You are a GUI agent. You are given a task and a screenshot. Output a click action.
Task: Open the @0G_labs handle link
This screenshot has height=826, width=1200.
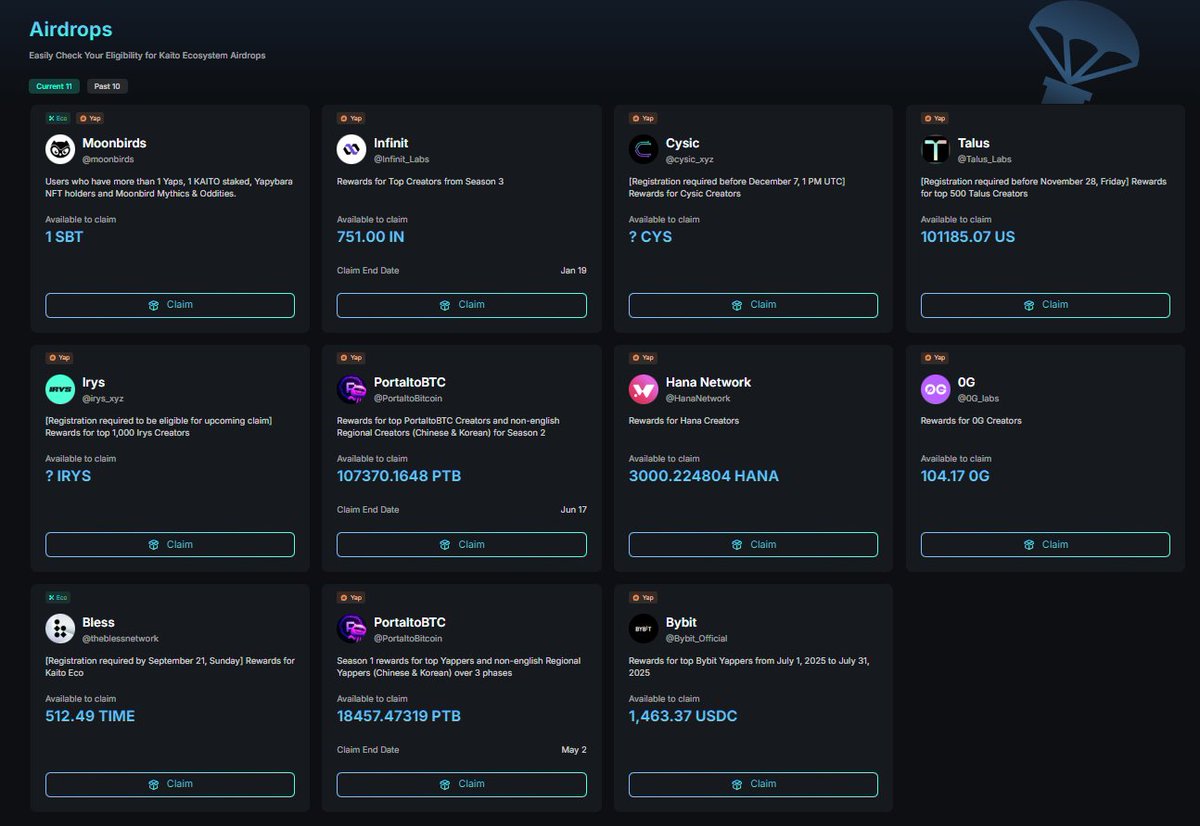pyautogui.click(x=979, y=398)
